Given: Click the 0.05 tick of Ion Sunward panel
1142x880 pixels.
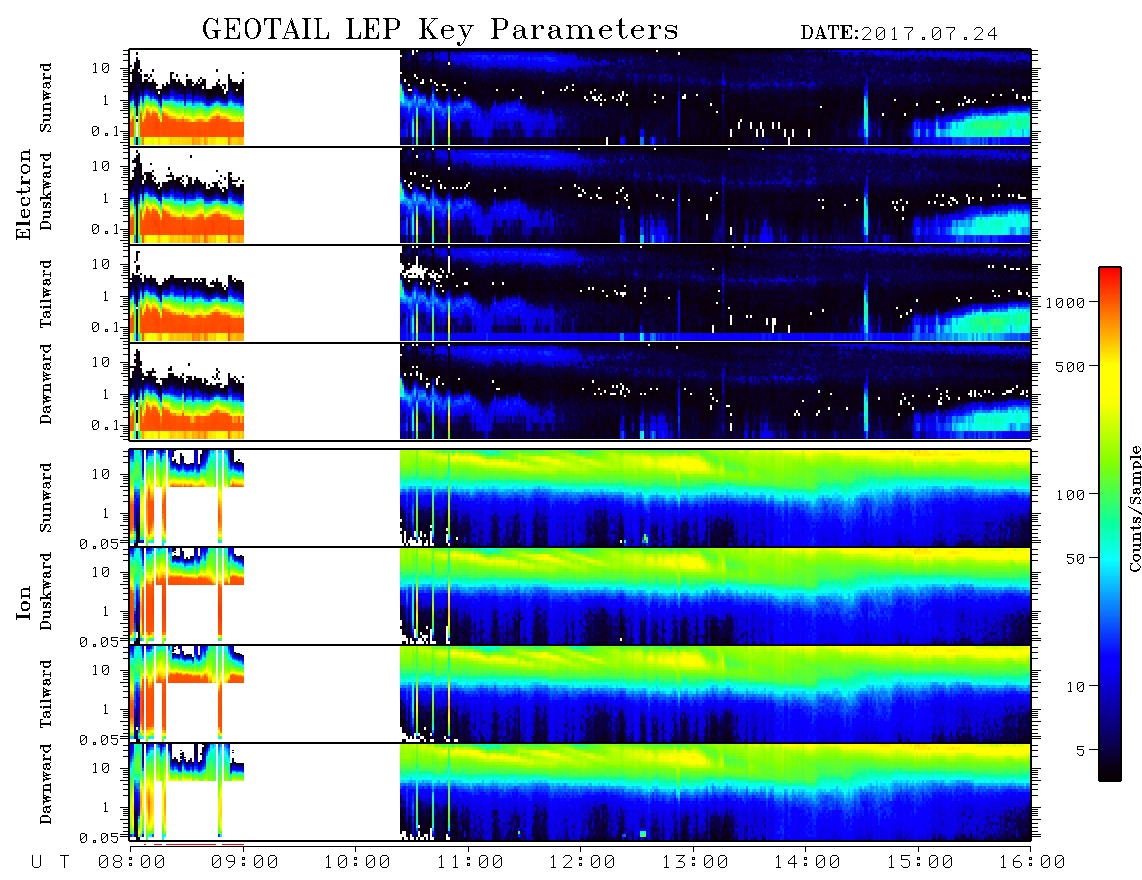Looking at the screenshot, I should coord(98,543).
